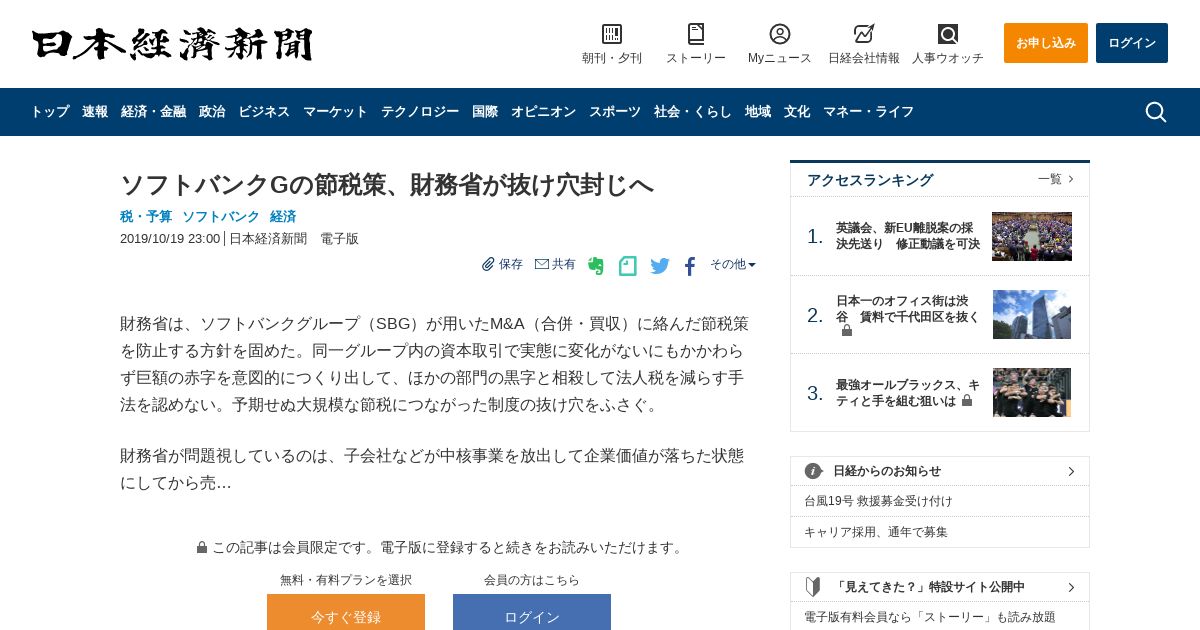Click the article headline ソフトバンクGの節税策

(x=387, y=185)
